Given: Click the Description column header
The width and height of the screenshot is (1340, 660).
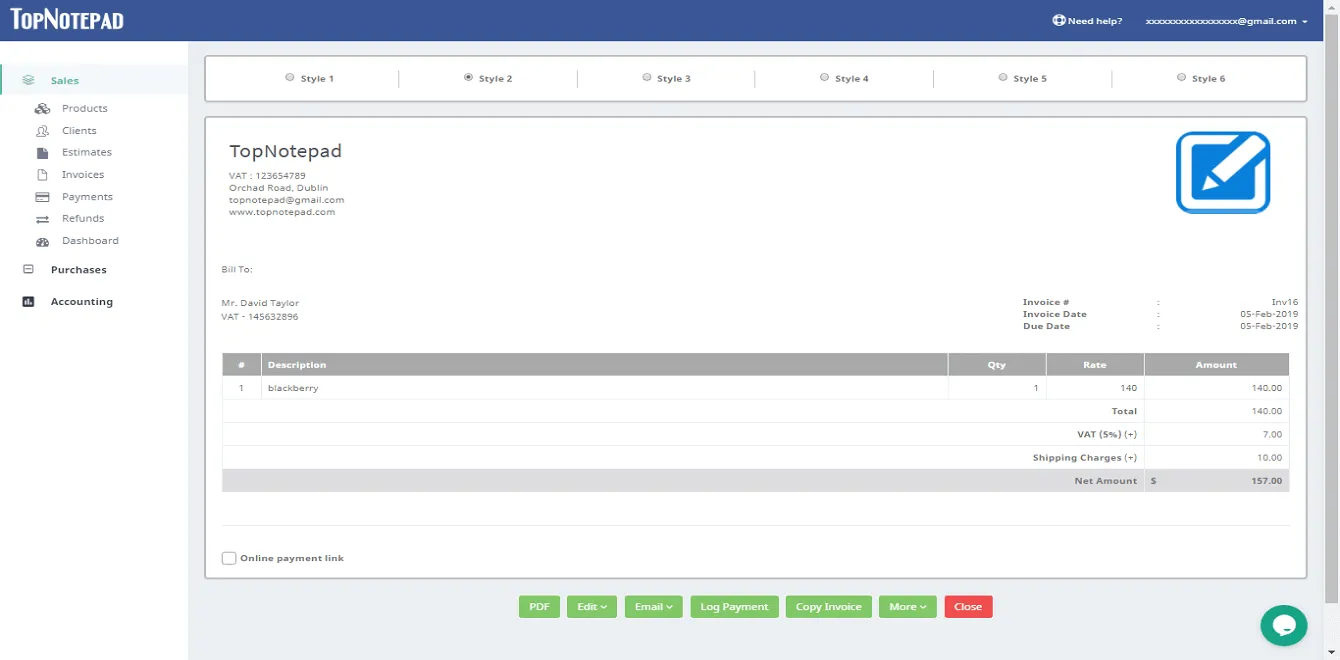Looking at the screenshot, I should point(604,365).
